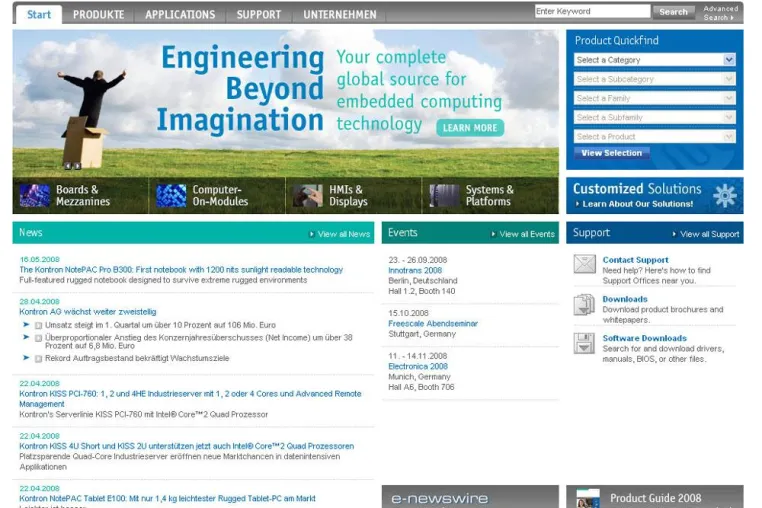Click the Hall A6, Booth 706 text

[x=421, y=387]
